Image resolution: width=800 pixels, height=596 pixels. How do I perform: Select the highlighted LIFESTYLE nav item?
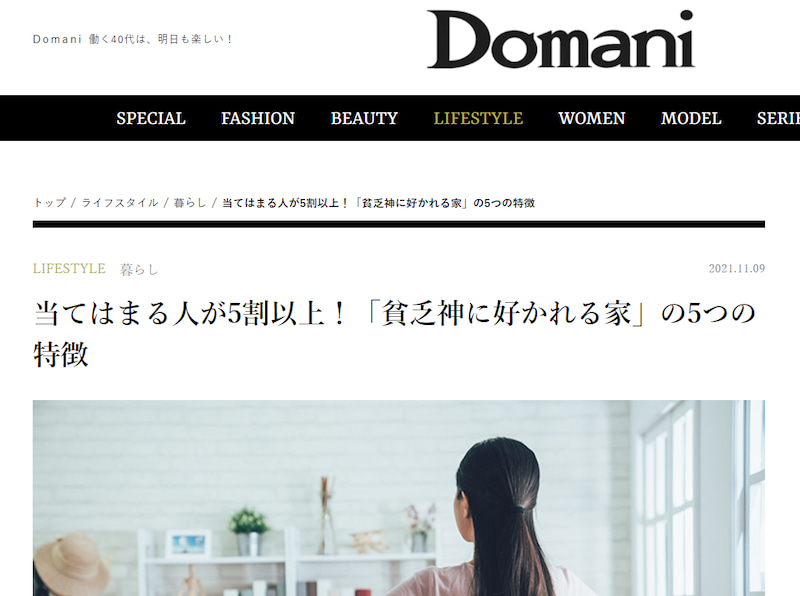coord(478,118)
